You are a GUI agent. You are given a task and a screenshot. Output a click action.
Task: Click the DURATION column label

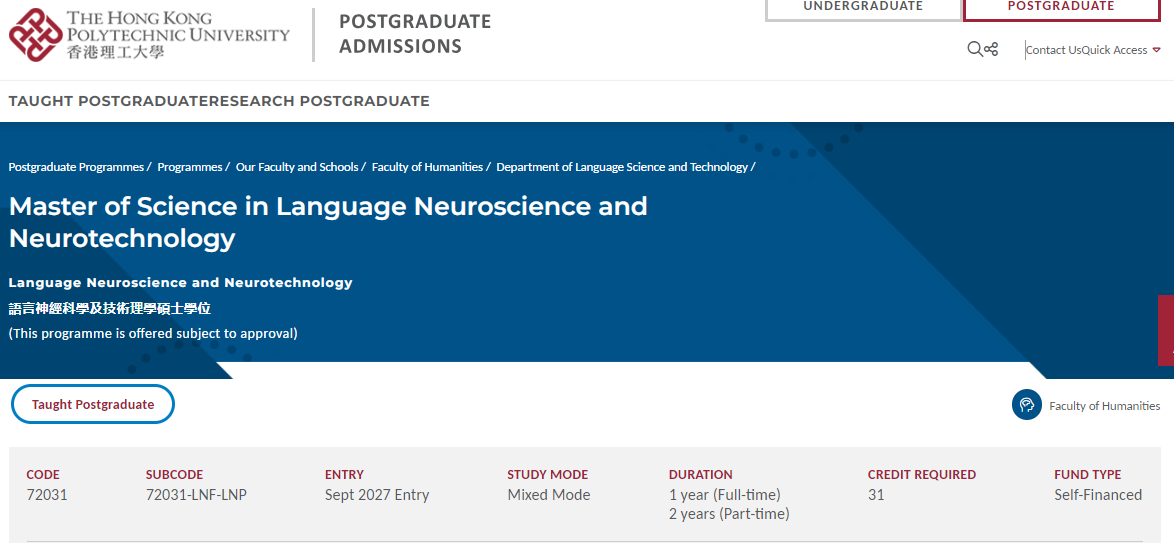click(x=701, y=475)
